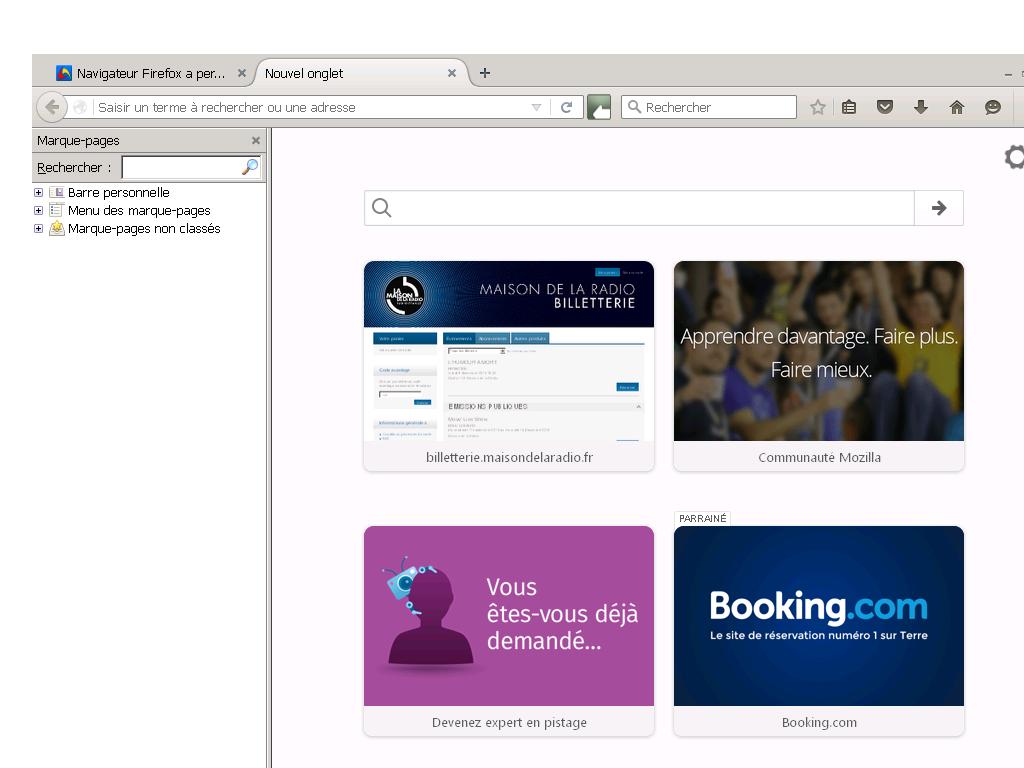
Task: Expand the Menu des marque-pages folder
Action: tap(39, 210)
